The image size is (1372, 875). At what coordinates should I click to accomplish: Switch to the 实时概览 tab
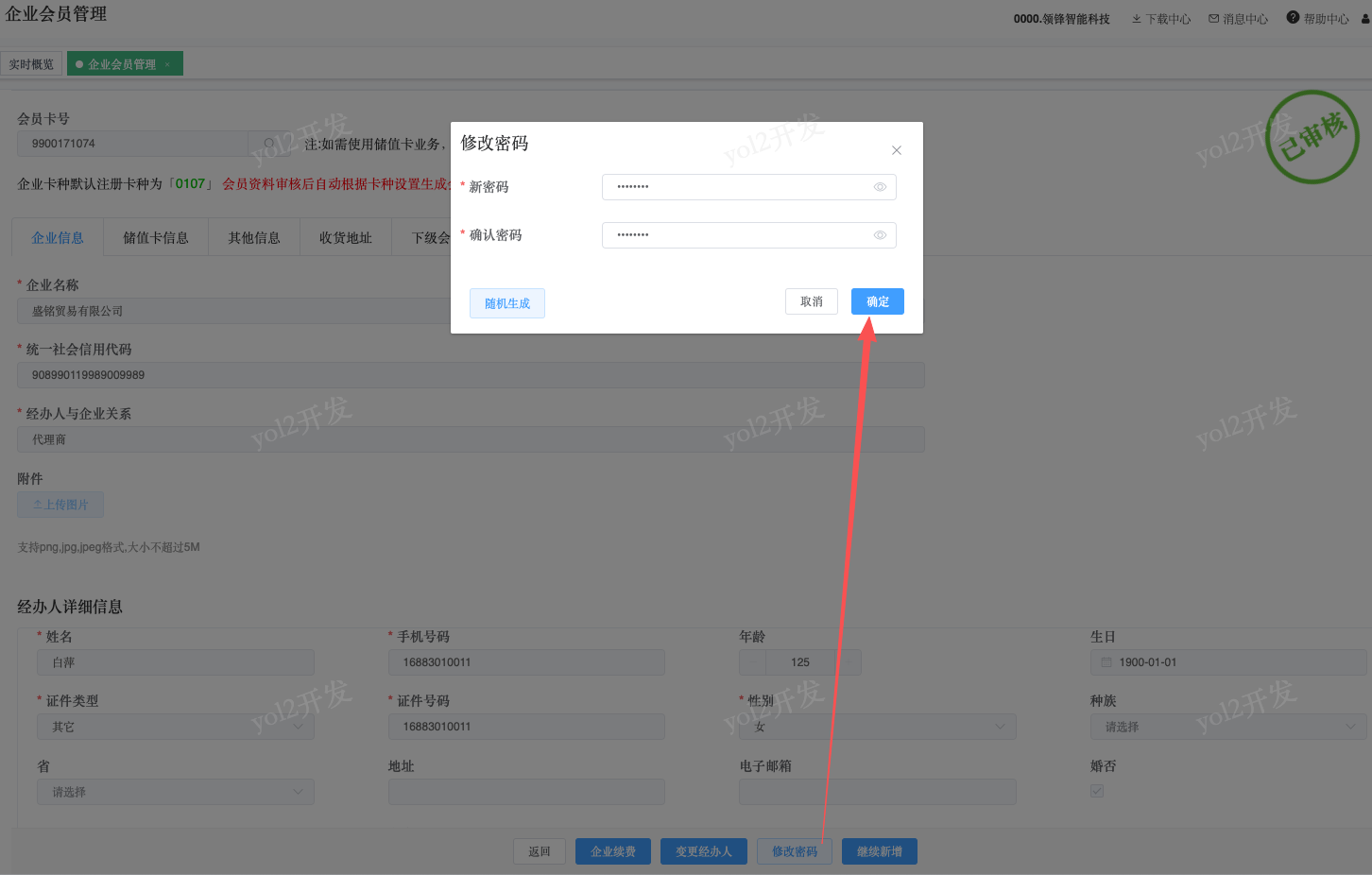coord(31,64)
